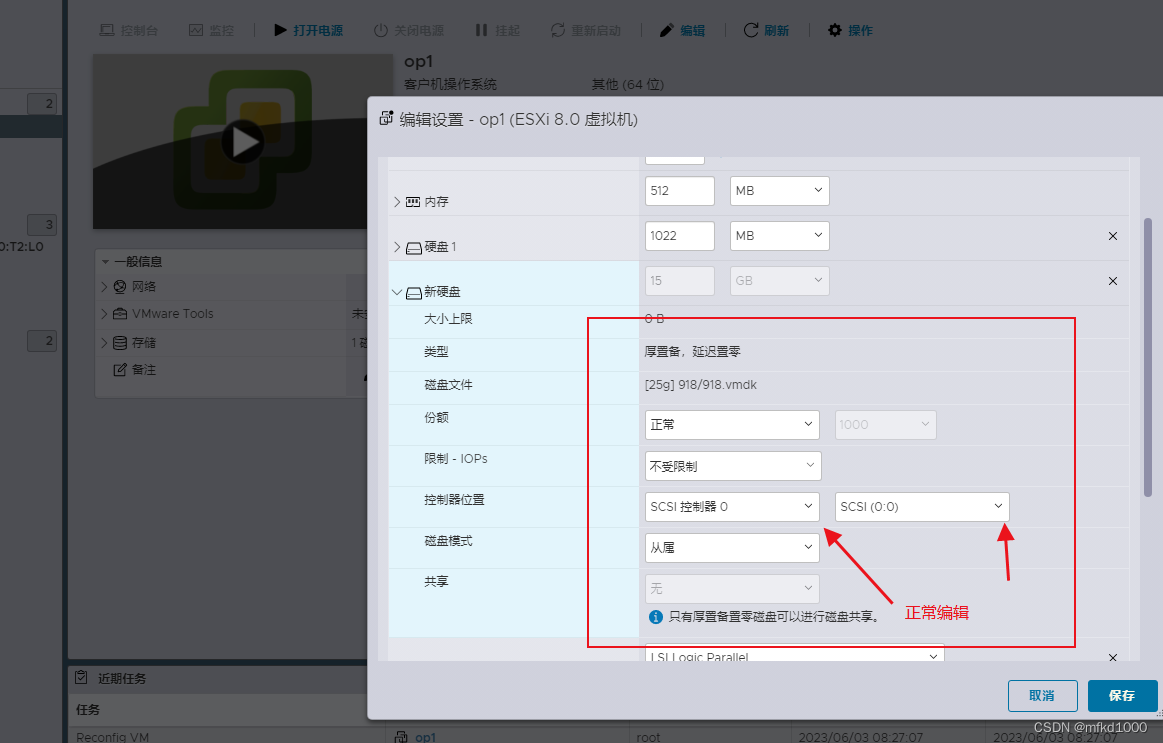The image size is (1163, 743).
Task: Click the 磁盘文件 path [25g] 918/918.vmdk
Action: (701, 385)
